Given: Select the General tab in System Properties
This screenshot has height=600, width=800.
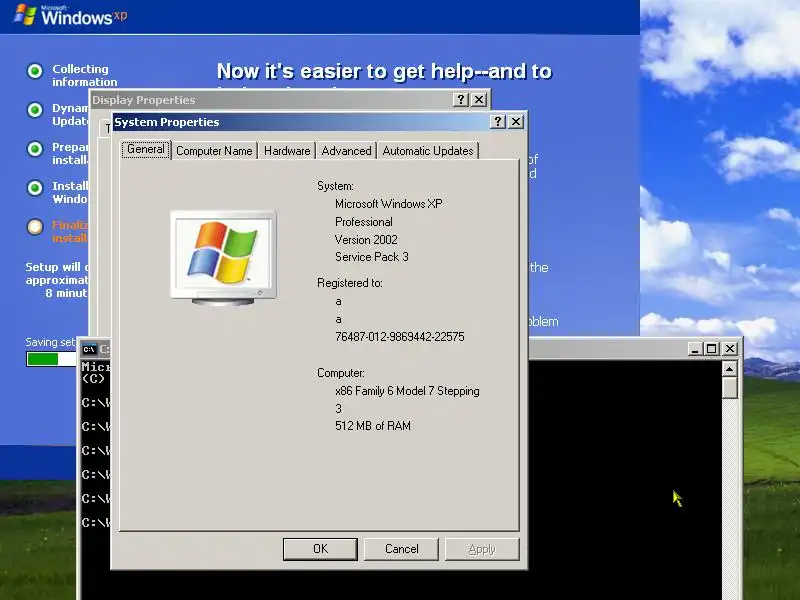Looking at the screenshot, I should 146,149.
